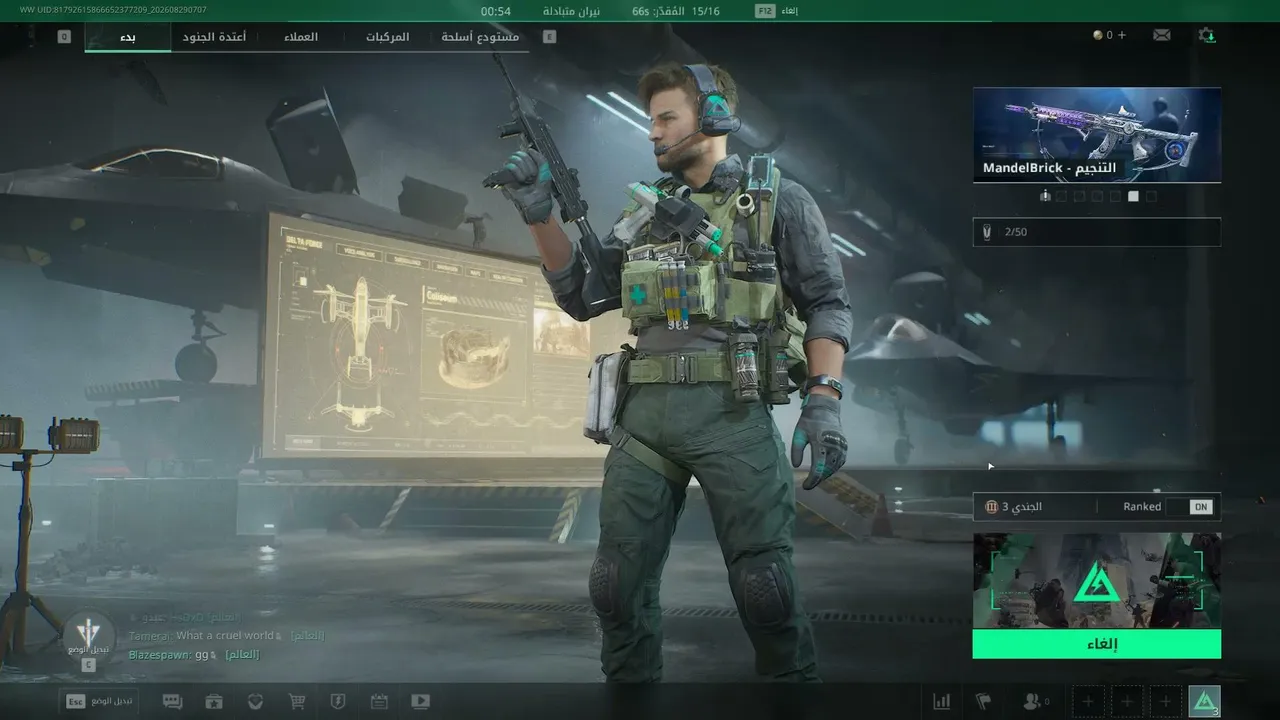Open the mail inbox envelope icon
Image resolution: width=1280 pixels, height=720 pixels.
1161,35
